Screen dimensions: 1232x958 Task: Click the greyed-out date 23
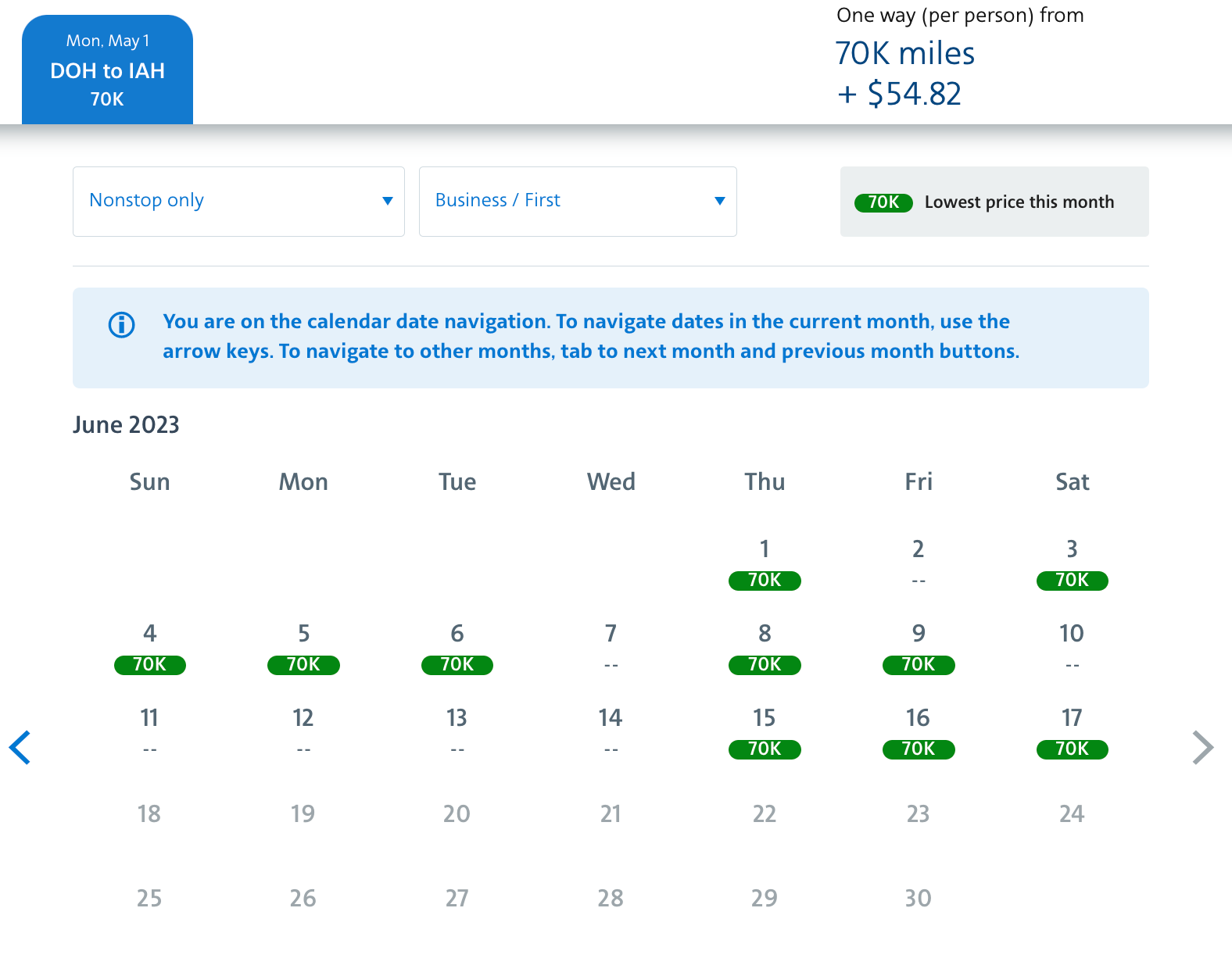(919, 813)
